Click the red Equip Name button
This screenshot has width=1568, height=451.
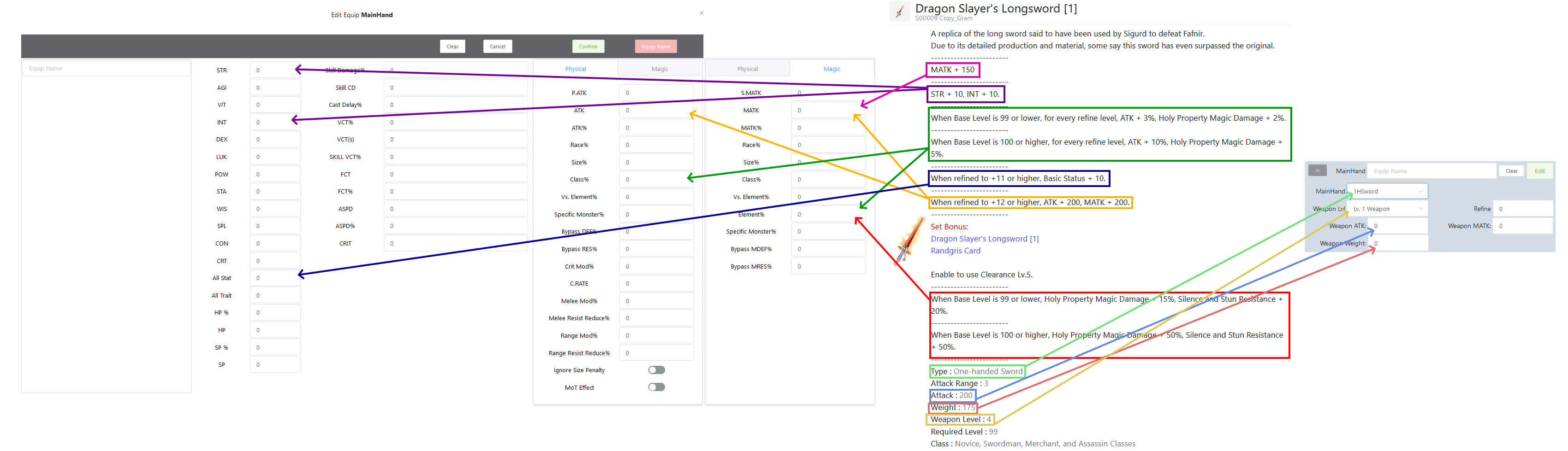pyautogui.click(x=656, y=46)
